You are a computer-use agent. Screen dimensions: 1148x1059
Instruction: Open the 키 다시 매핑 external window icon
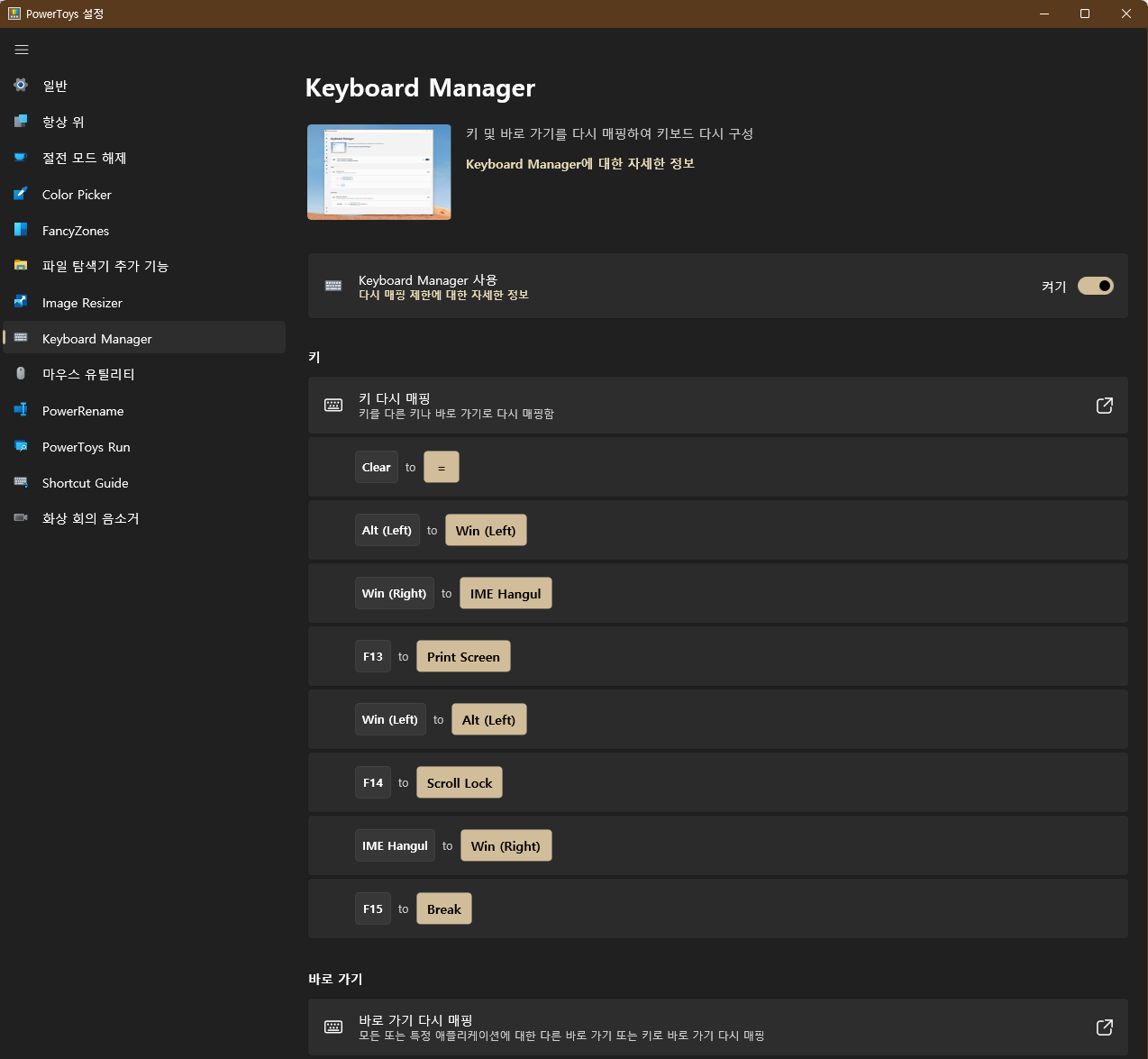[1104, 406]
